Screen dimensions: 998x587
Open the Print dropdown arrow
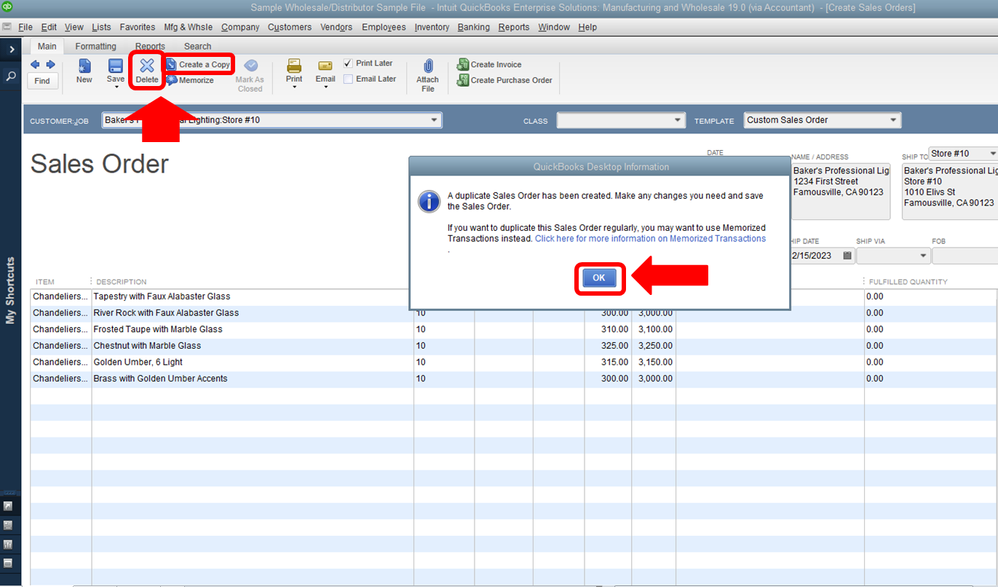click(x=294, y=87)
